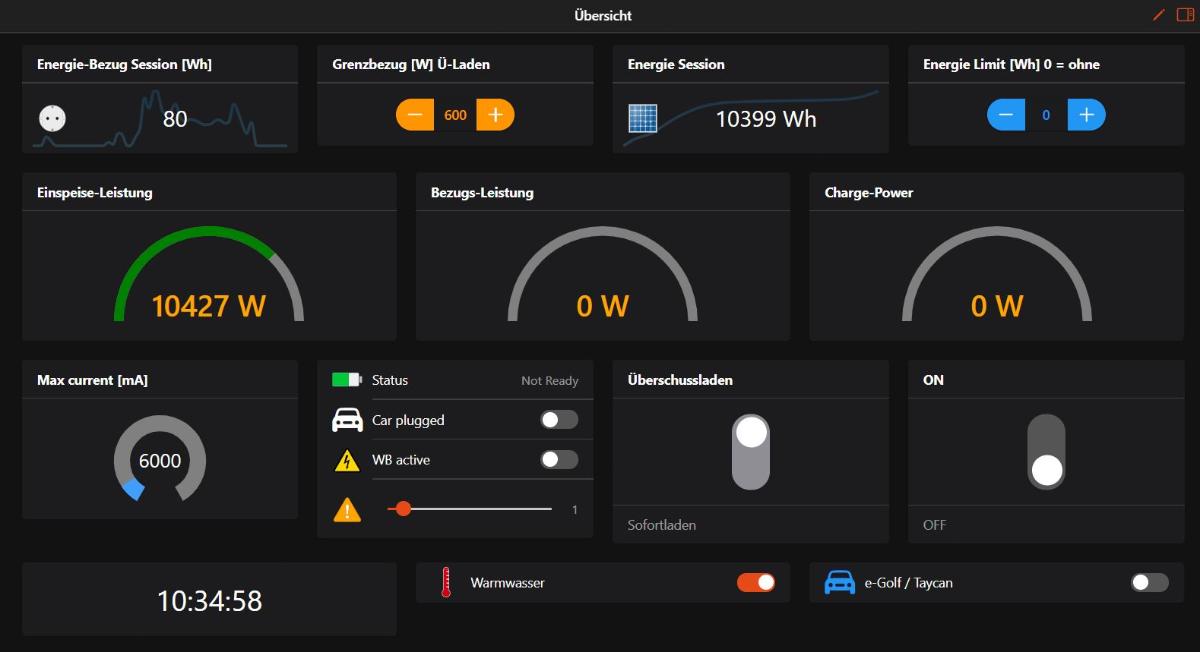The height and width of the screenshot is (652, 1200).
Task: Click the orange slider handle next to warning triangle
Action: point(403,509)
